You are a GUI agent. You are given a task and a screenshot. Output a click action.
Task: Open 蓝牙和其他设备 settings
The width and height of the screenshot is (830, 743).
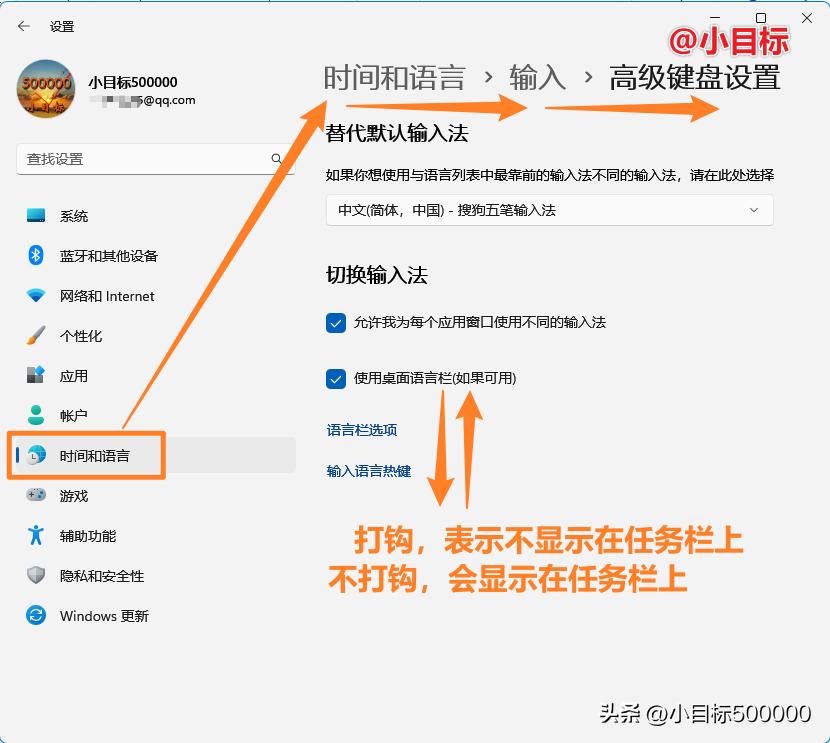click(x=104, y=256)
